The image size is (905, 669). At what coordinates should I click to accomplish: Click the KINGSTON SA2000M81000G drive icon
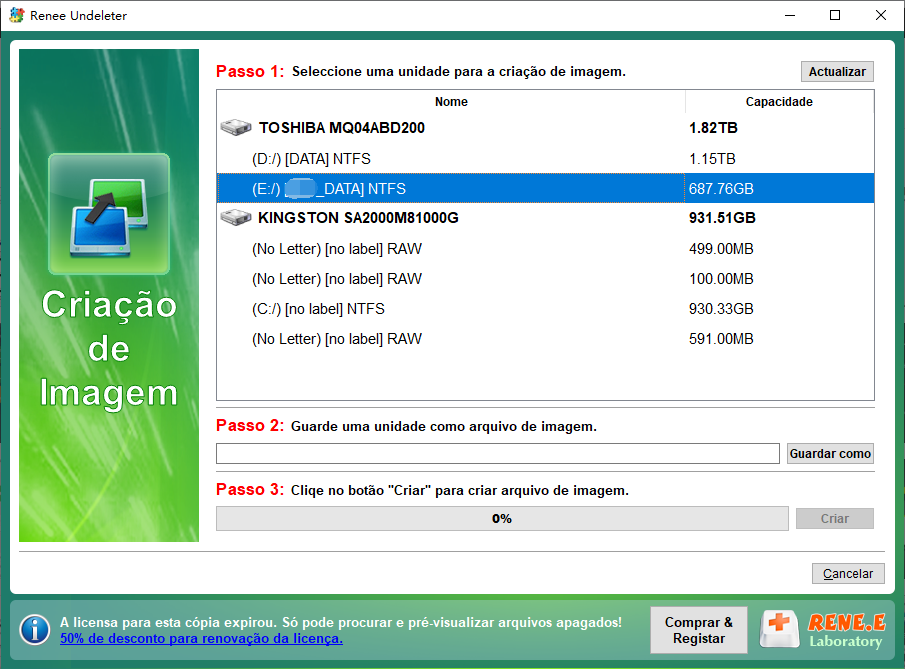click(235, 218)
